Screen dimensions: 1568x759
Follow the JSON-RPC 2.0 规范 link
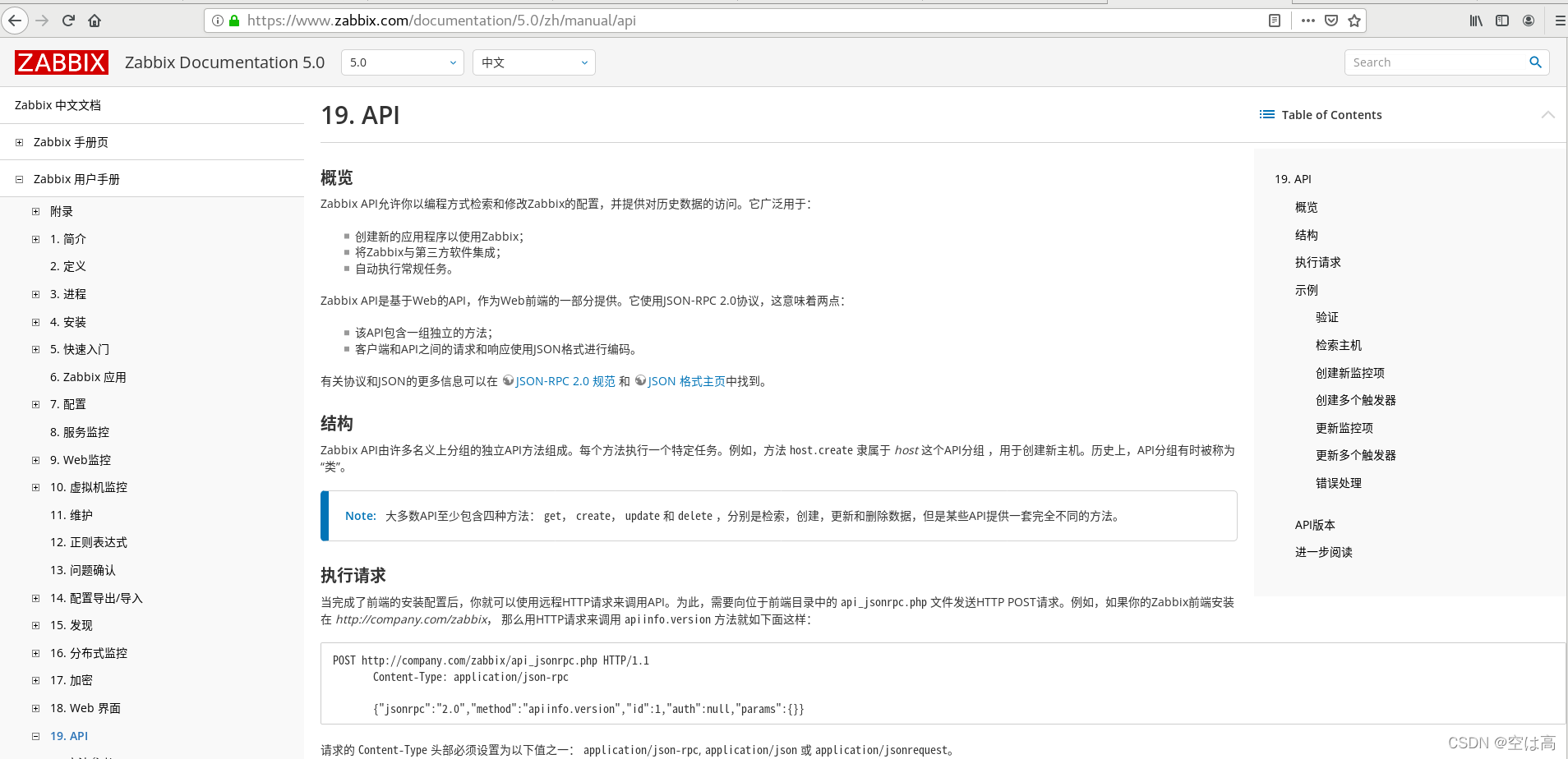click(x=565, y=381)
